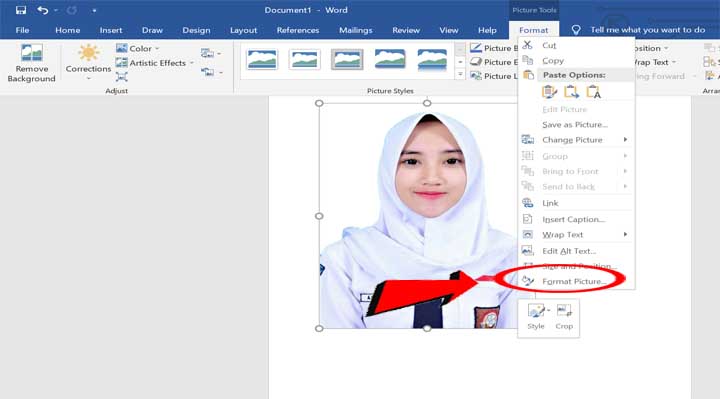Click the Style button in the mini toolbar
This screenshot has width=720, height=399.
(x=535, y=317)
